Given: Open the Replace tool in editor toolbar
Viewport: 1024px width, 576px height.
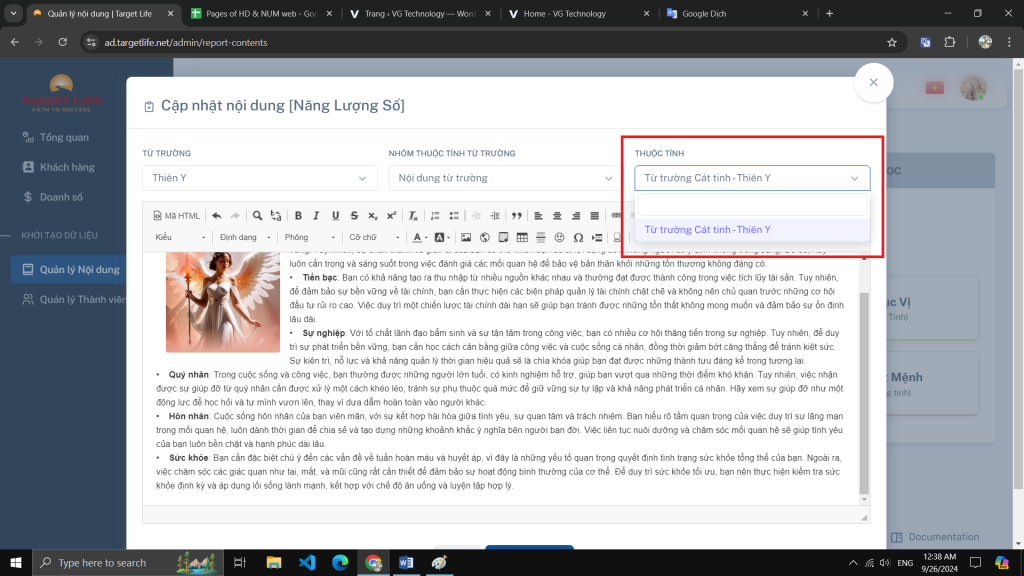Looking at the screenshot, I should click(x=276, y=216).
